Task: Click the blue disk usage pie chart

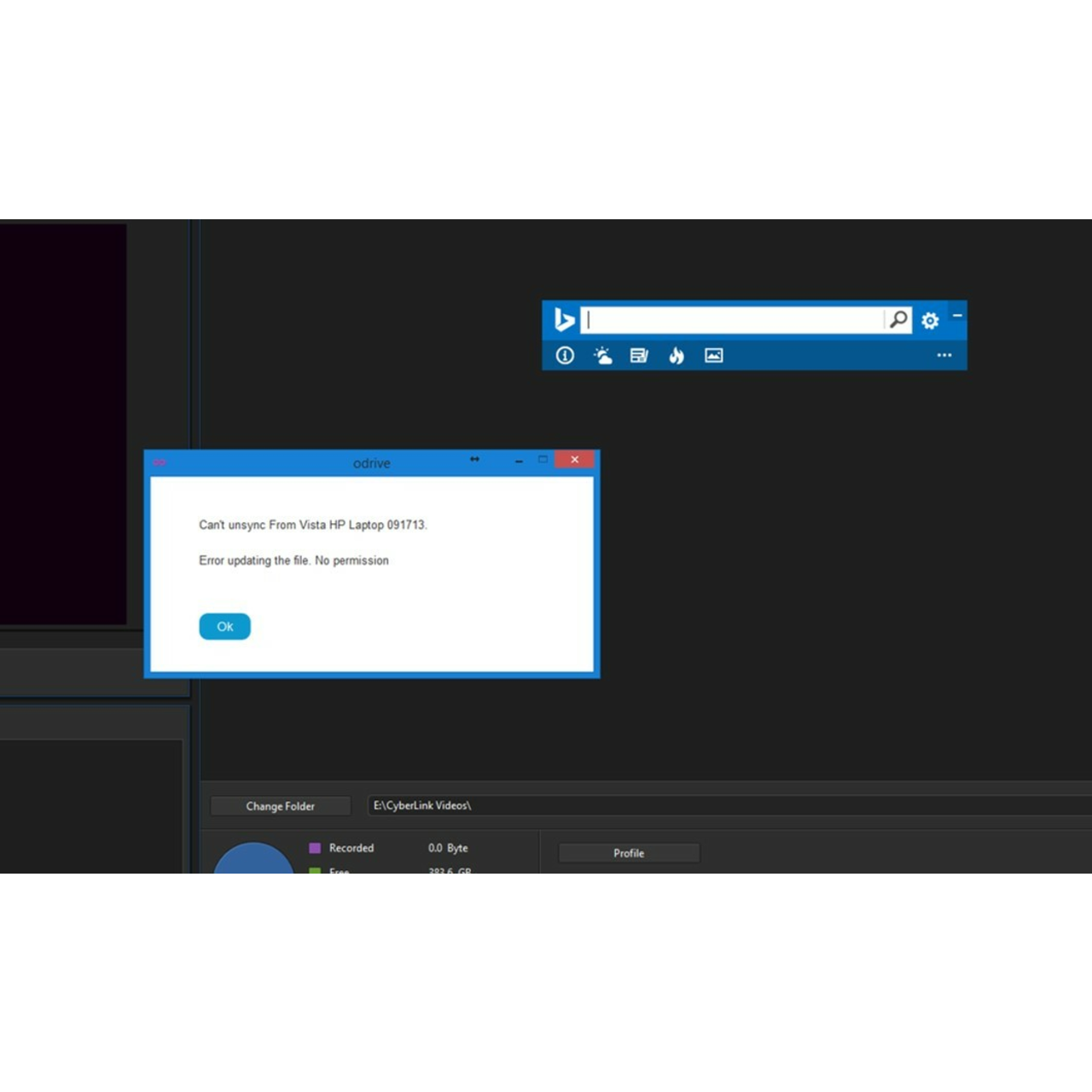Action: point(253,858)
